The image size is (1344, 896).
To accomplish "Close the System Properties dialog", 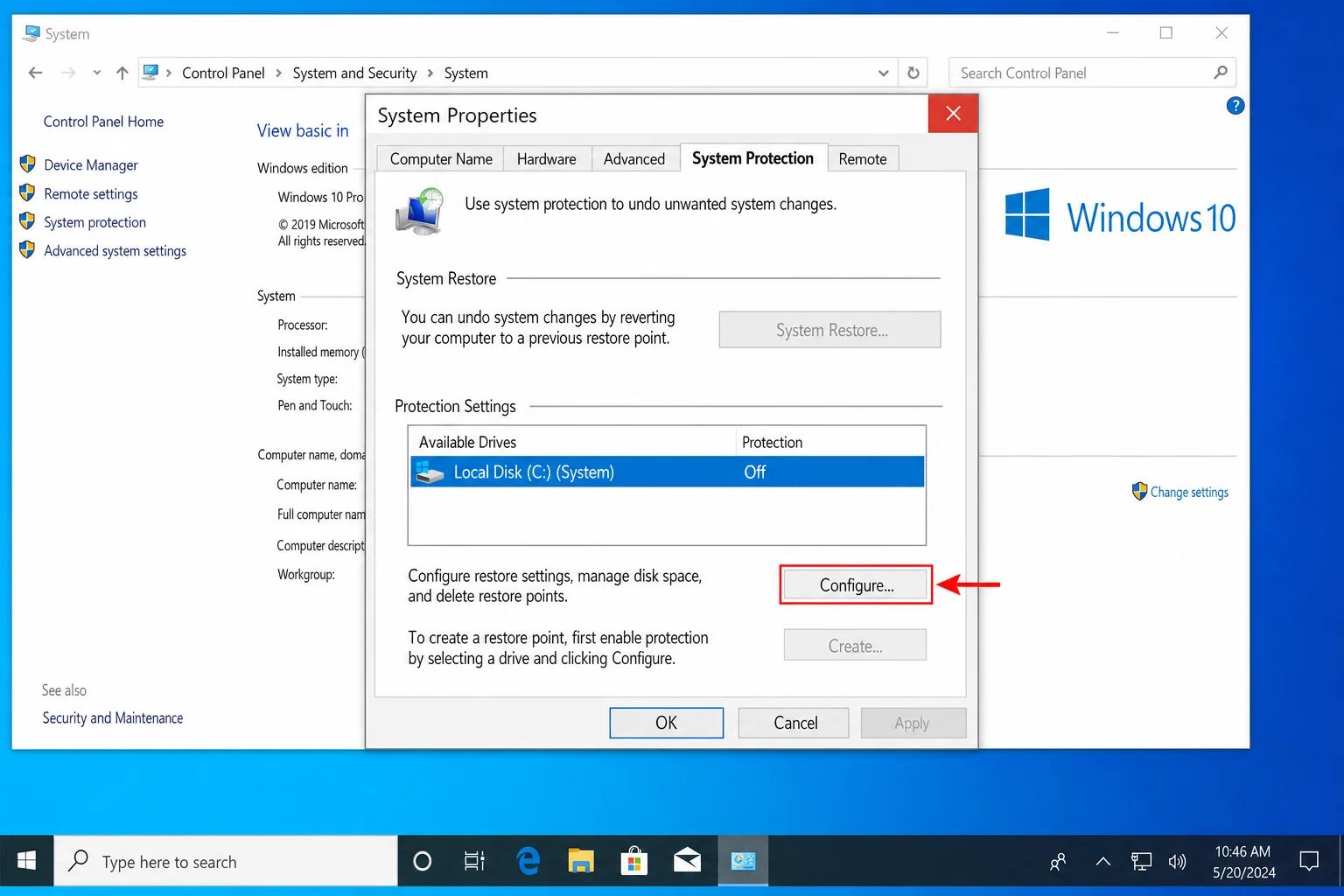I will pyautogui.click(x=953, y=114).
